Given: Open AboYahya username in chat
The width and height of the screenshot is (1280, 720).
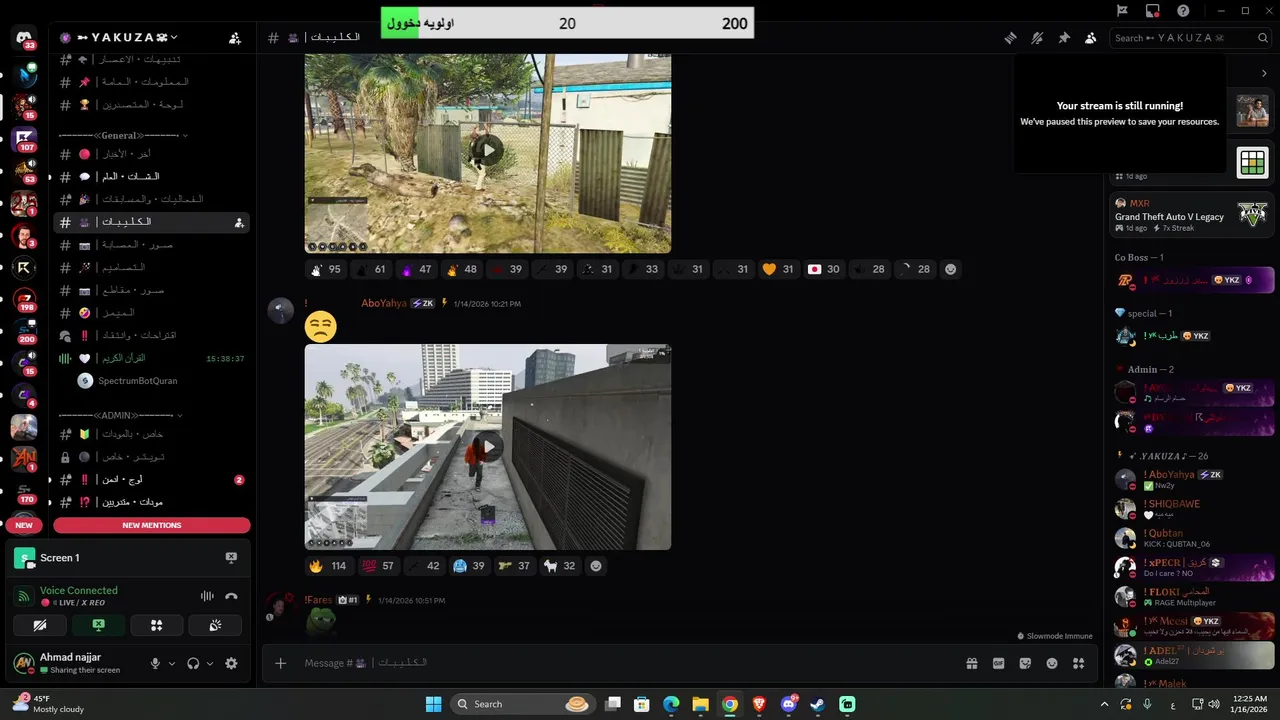Looking at the screenshot, I should pyautogui.click(x=384, y=303).
